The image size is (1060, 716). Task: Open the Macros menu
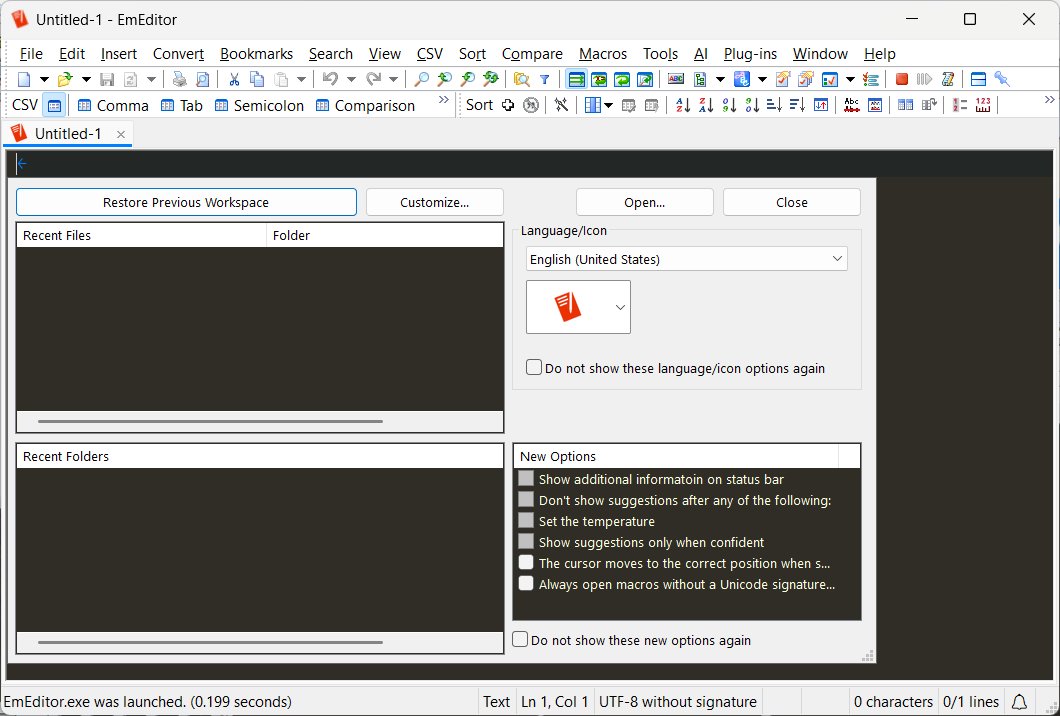pos(602,54)
